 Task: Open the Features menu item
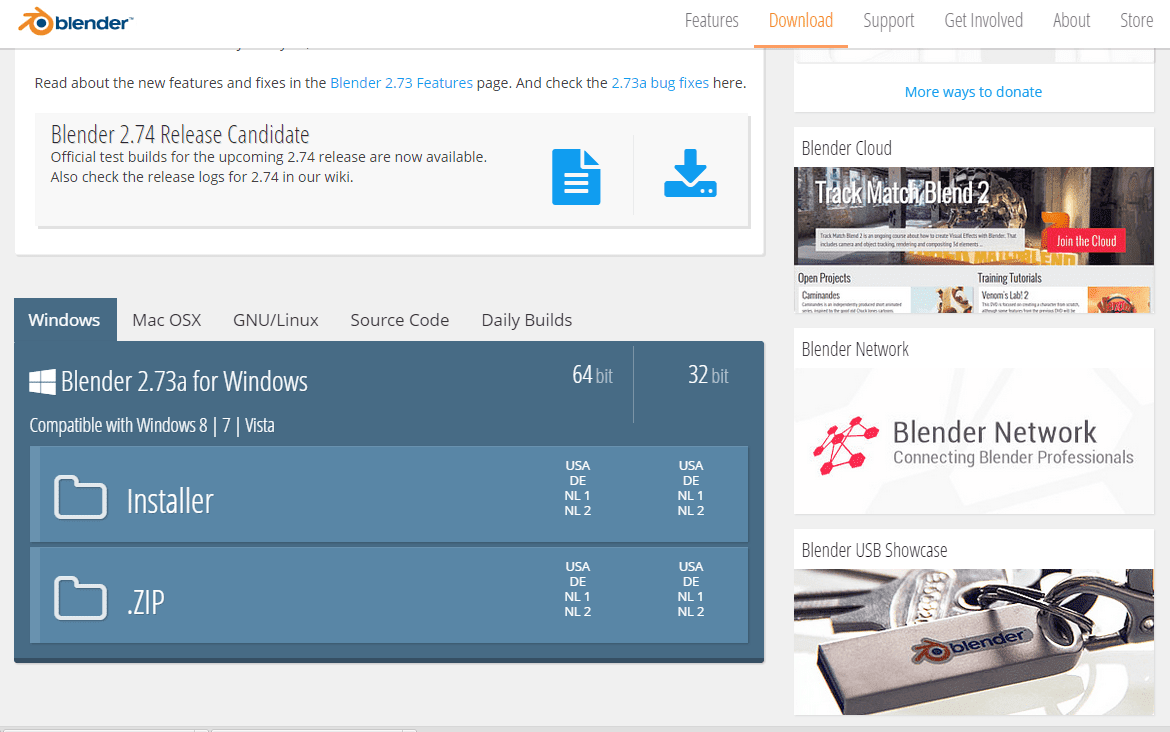(x=711, y=21)
